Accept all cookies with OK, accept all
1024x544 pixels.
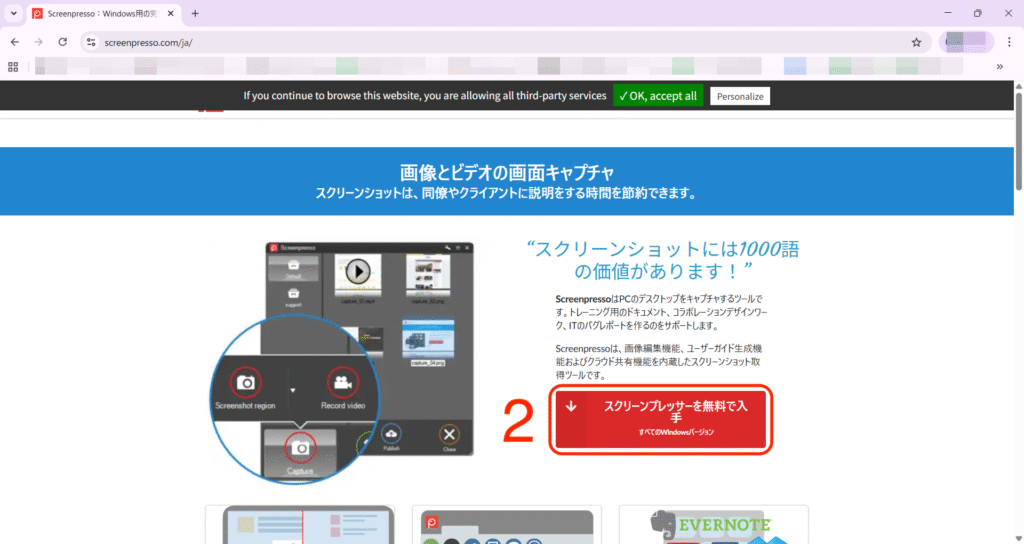tap(658, 95)
